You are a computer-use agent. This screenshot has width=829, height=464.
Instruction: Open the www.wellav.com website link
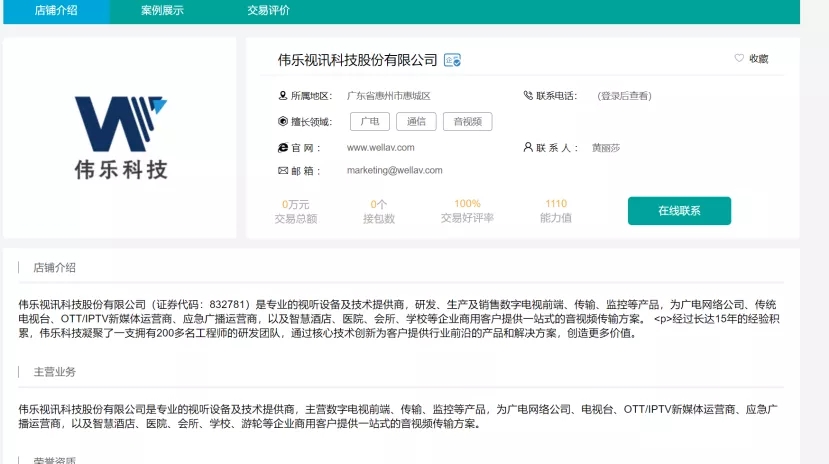(x=381, y=148)
